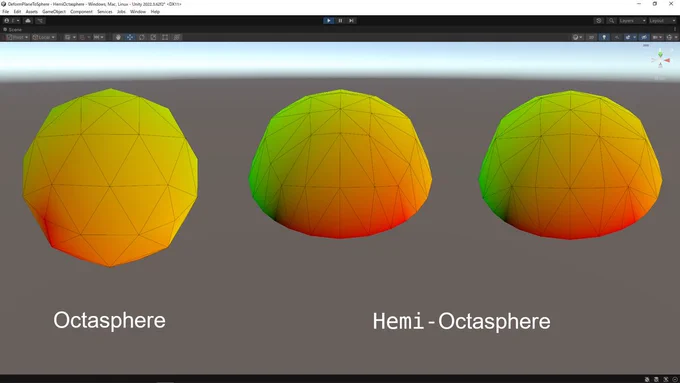Click the global search magnifier icon
Screen dimensions: 680x383
pyautogui.click(x=611, y=20)
